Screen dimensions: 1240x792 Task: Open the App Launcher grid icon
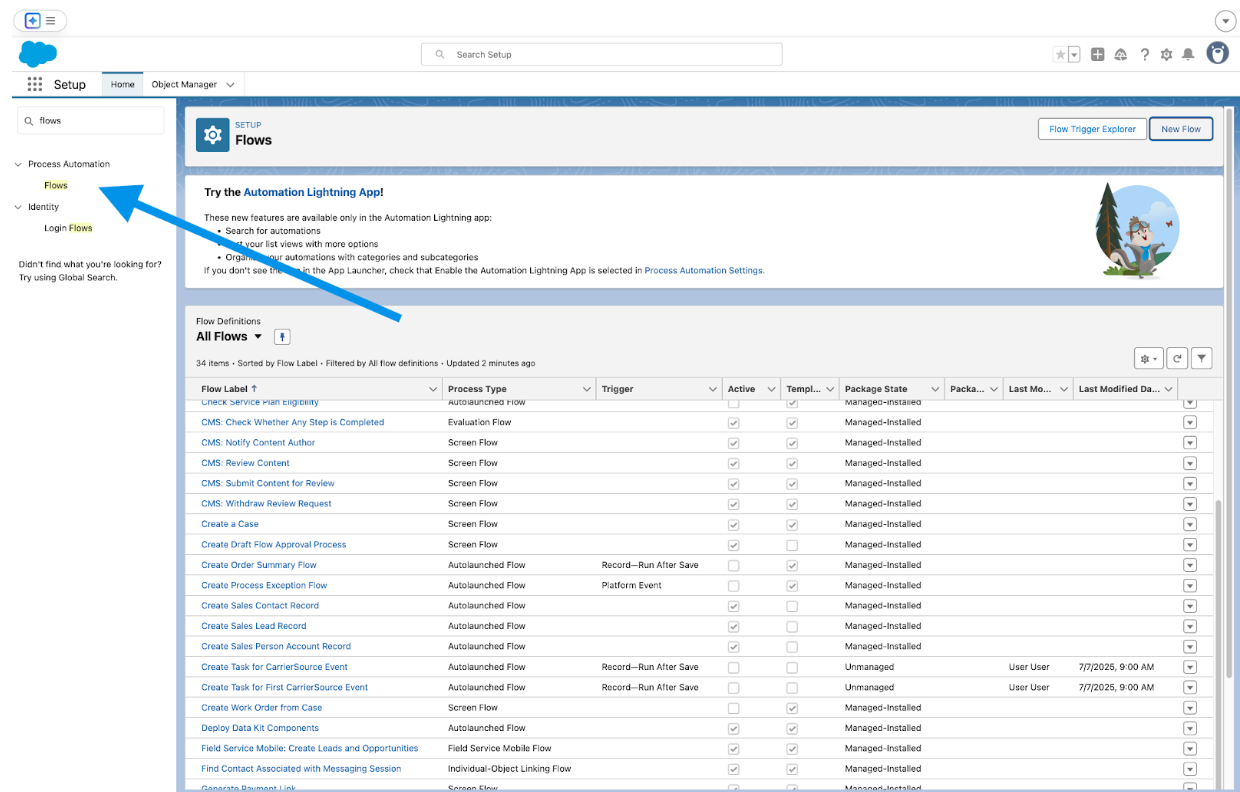tap(35, 85)
